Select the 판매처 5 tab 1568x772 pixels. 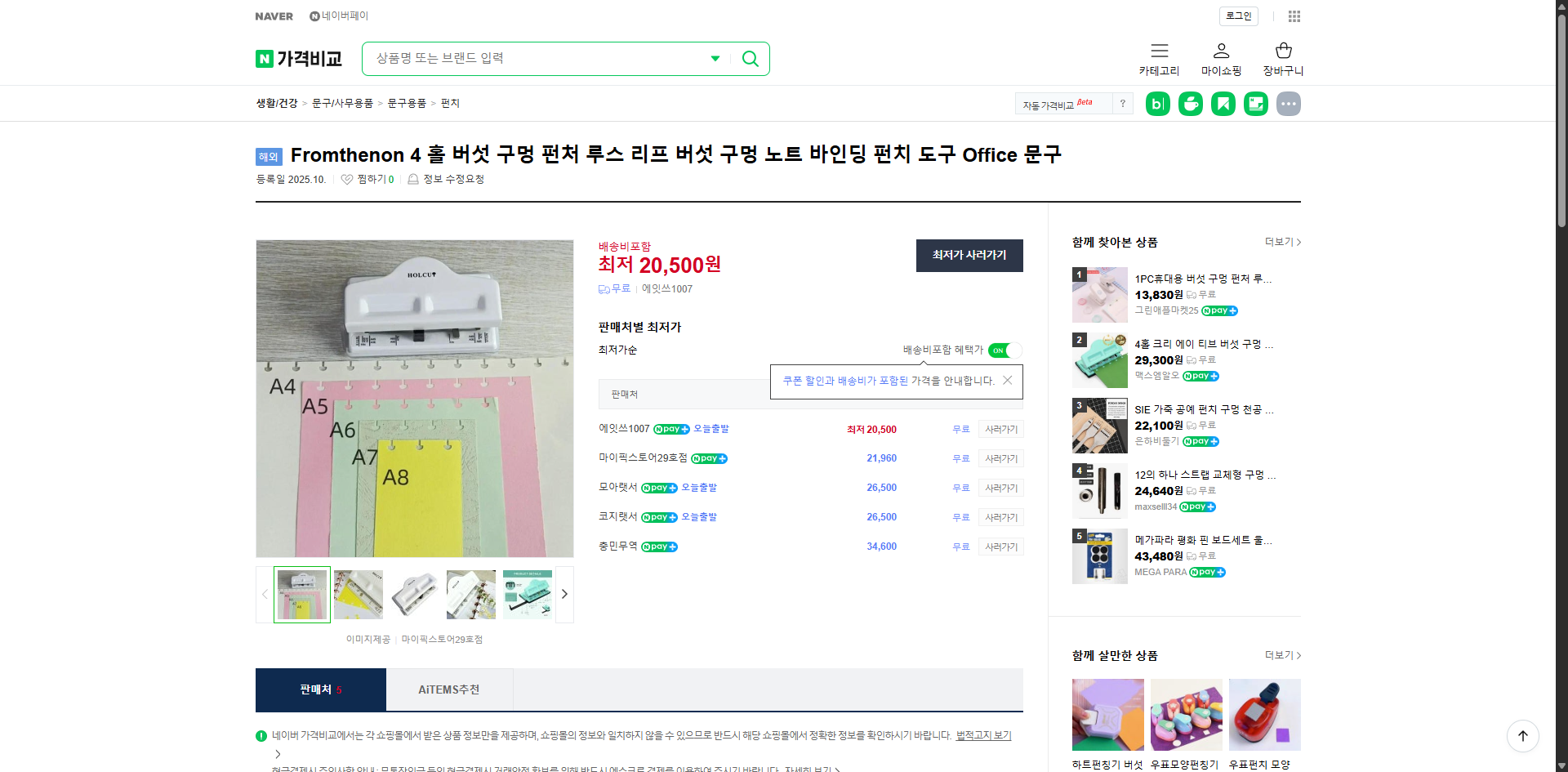coord(320,689)
